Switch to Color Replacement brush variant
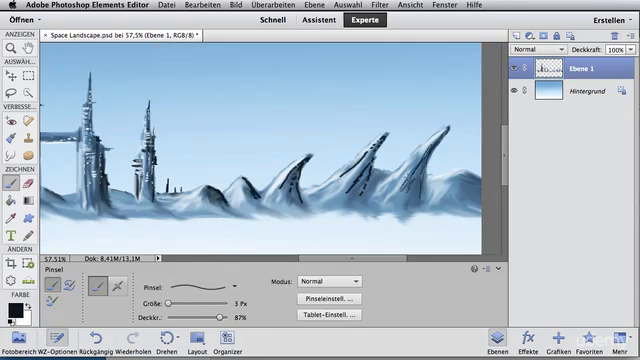This screenshot has width=640, height=360. [52, 301]
